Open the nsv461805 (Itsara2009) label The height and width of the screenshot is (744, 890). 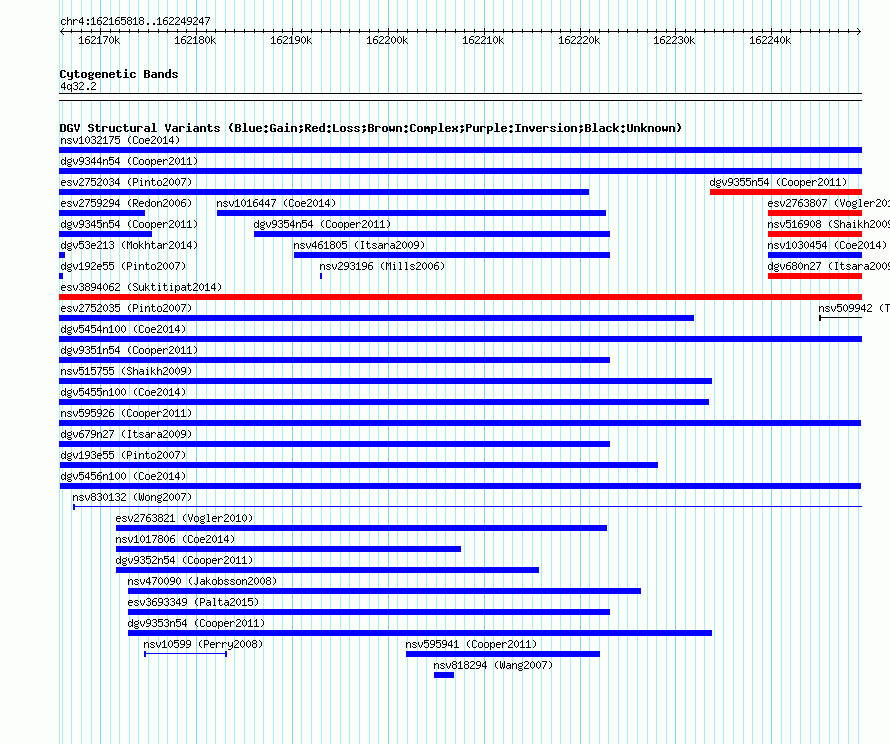(359, 245)
